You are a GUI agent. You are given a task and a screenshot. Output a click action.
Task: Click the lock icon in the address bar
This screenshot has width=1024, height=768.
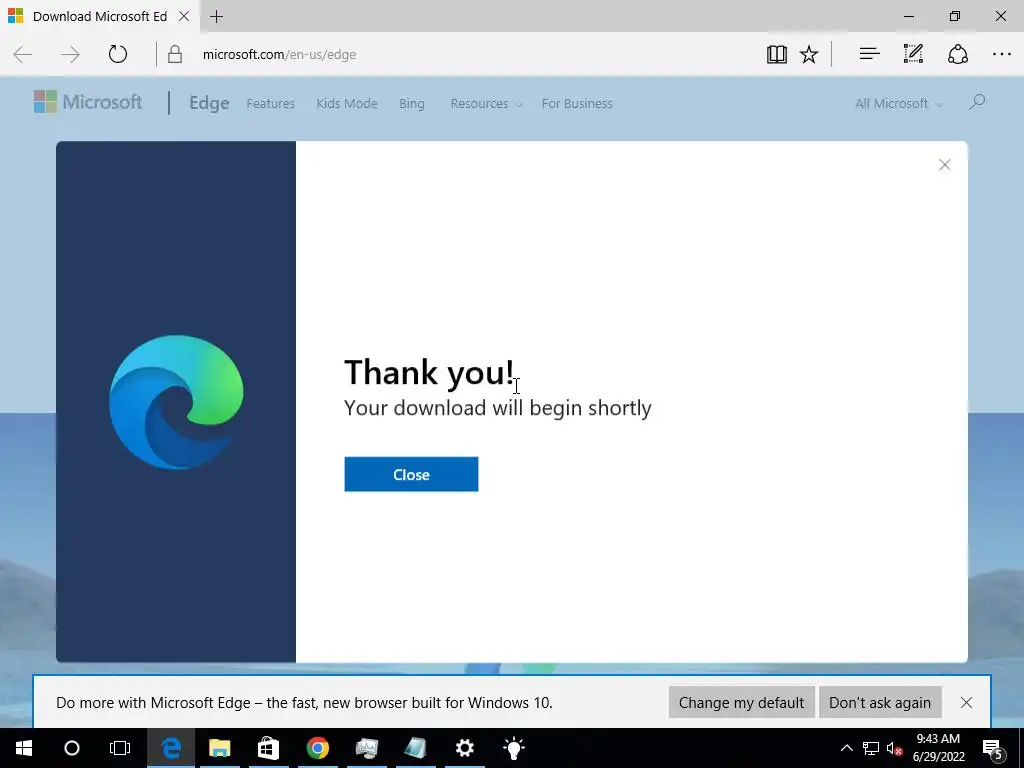[174, 54]
